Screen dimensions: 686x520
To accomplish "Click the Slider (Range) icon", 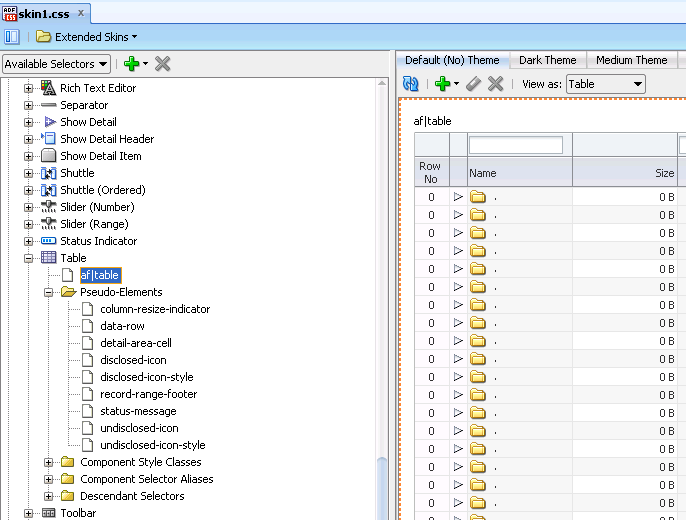I will pos(48,223).
